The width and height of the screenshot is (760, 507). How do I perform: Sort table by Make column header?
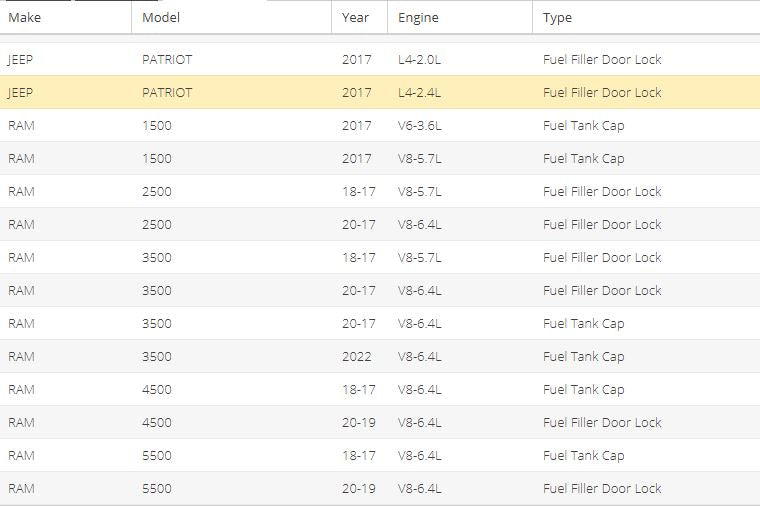coord(65,17)
